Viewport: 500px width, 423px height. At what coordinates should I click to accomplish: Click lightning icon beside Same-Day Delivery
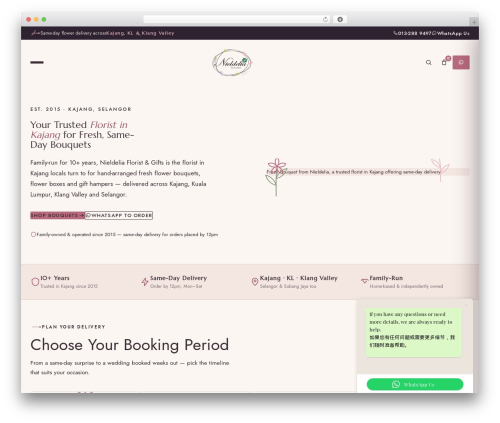(145, 282)
